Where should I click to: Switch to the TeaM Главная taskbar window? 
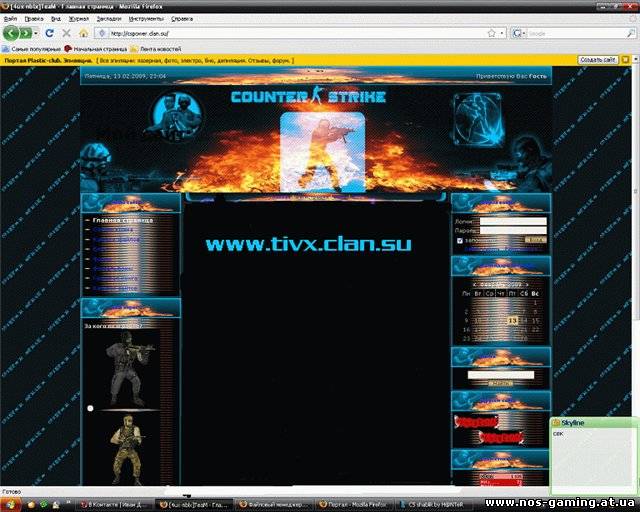(x=194, y=505)
